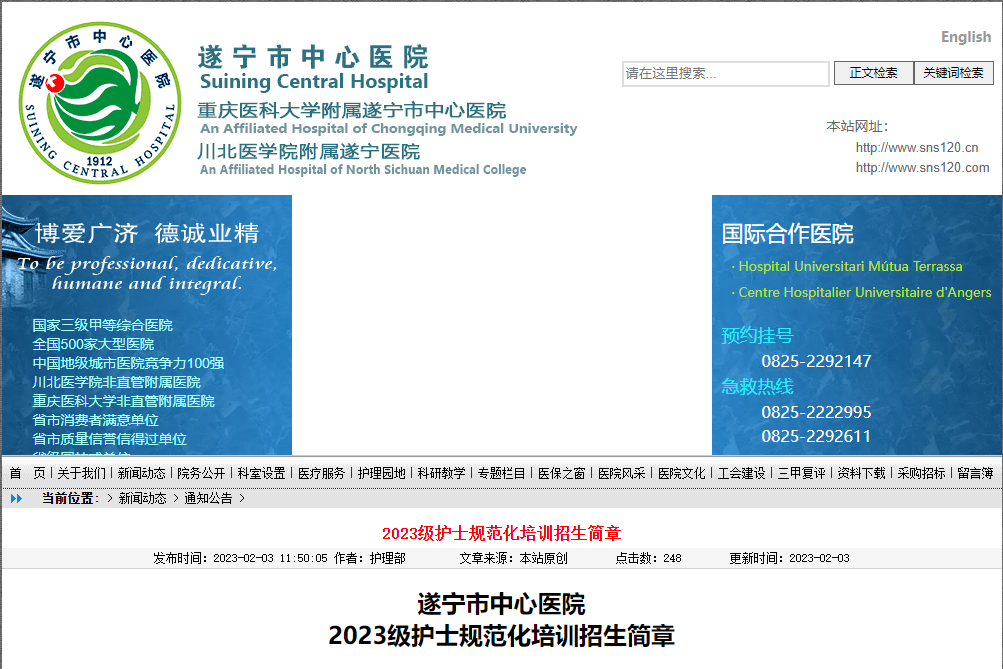
Task: Open the http://www.sns120.com link
Action: coord(922,168)
